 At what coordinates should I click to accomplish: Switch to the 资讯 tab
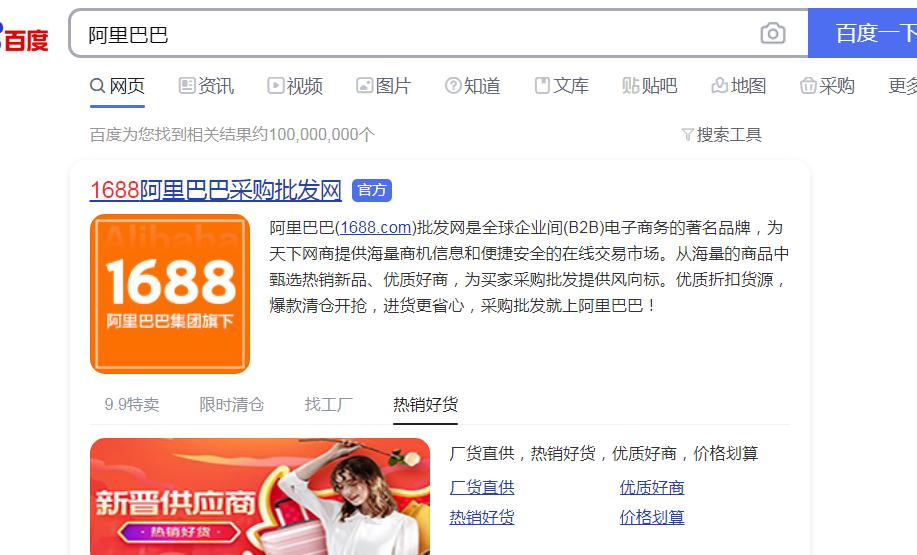206,86
